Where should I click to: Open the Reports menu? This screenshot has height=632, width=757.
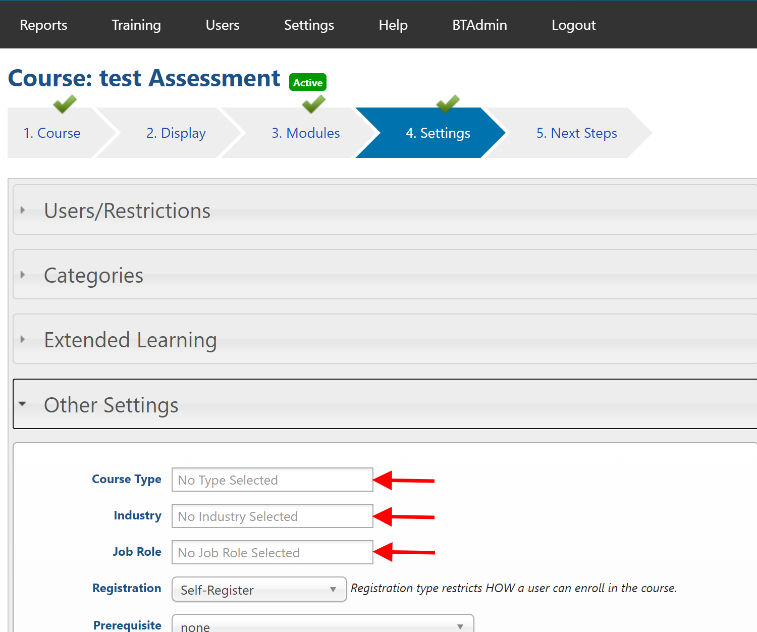coord(43,25)
